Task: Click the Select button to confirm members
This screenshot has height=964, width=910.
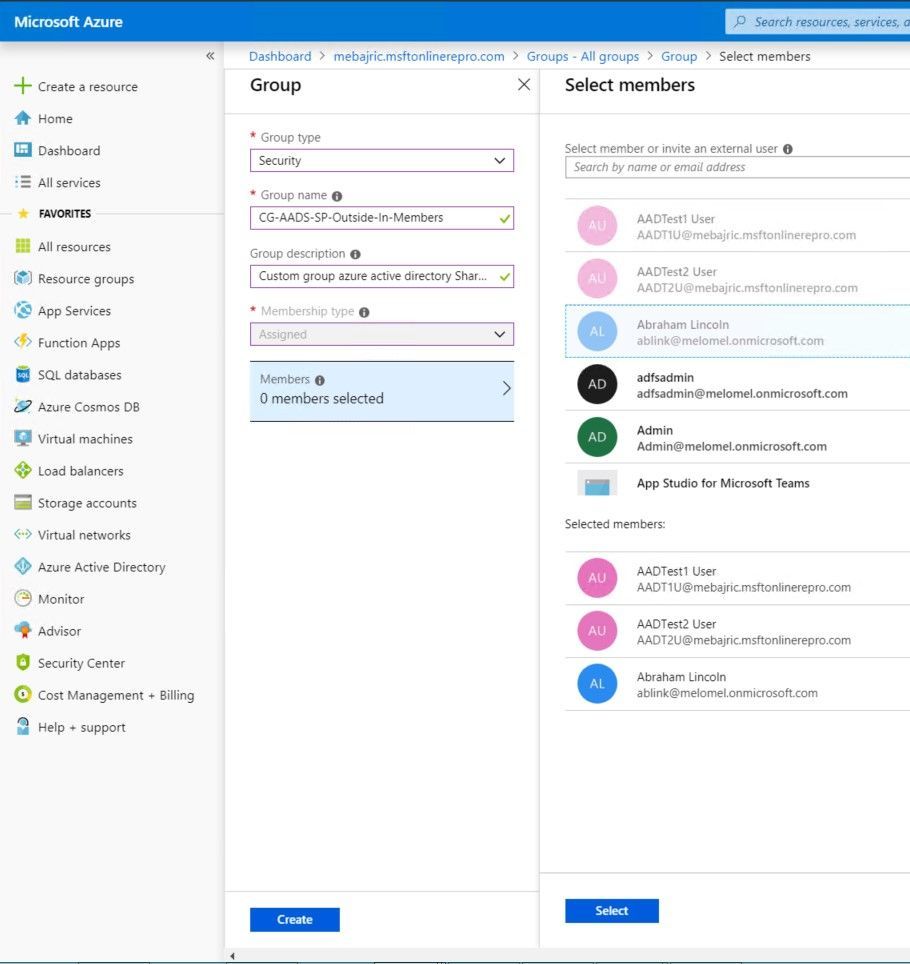Action: [611, 910]
